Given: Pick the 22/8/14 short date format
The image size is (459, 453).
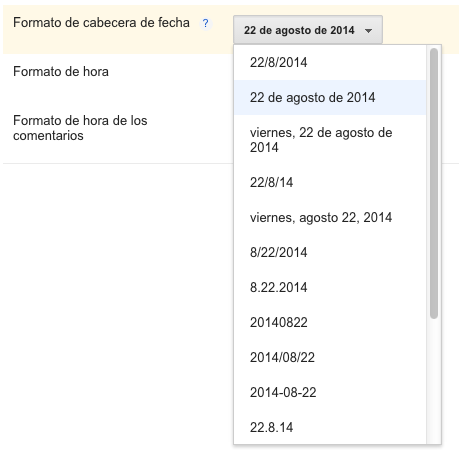Looking at the screenshot, I should click(330, 182).
